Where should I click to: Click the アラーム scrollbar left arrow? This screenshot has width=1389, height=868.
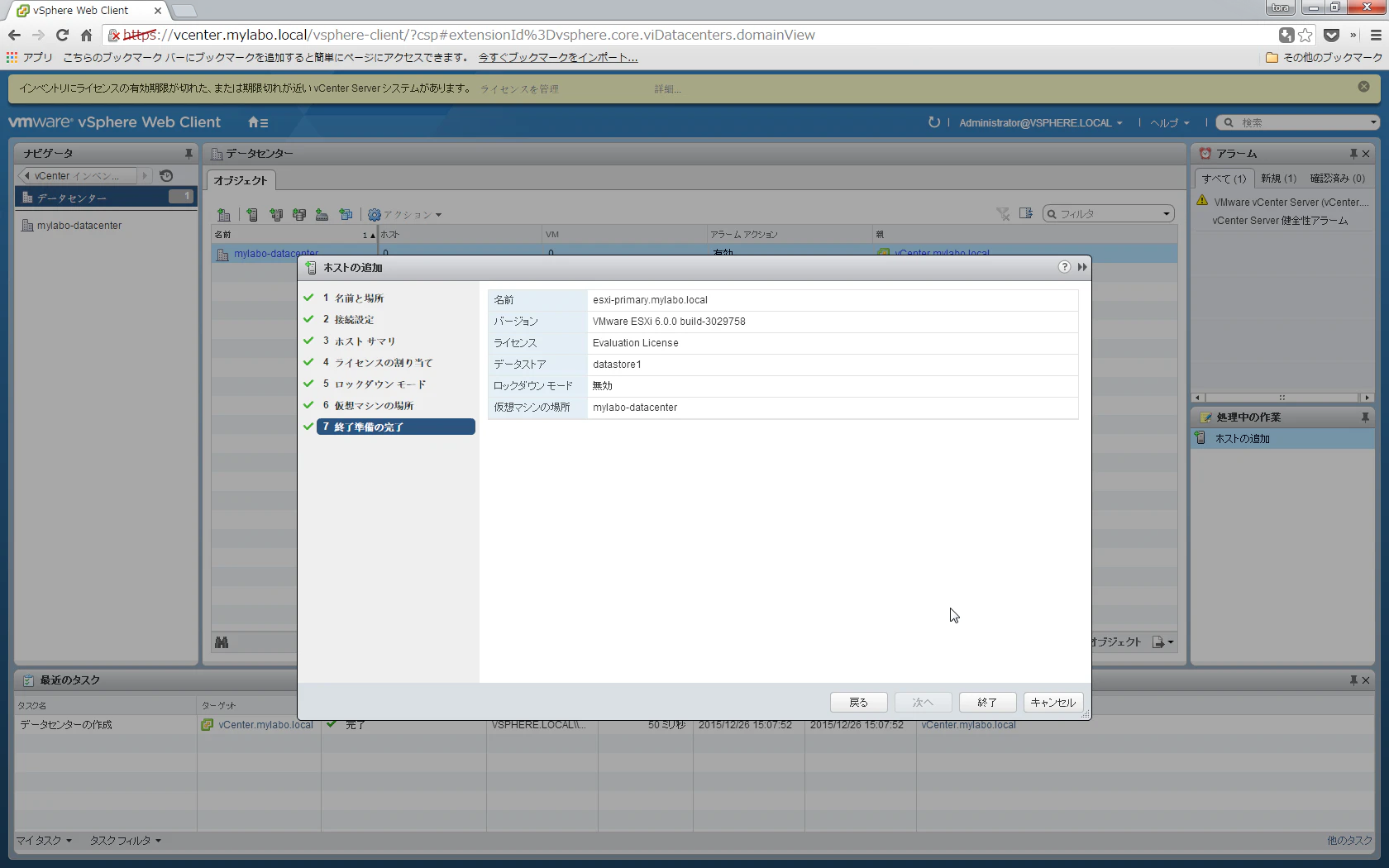(x=1197, y=398)
